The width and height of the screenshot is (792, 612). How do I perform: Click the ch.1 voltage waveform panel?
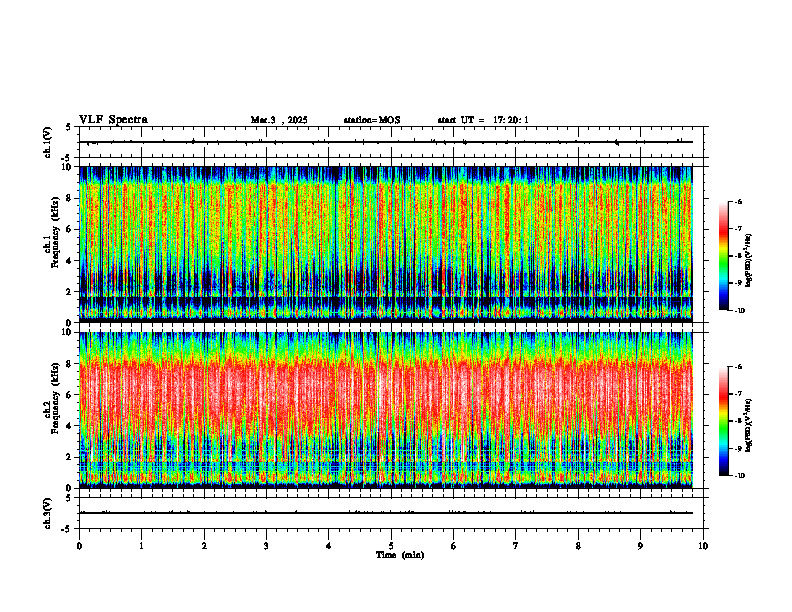(391, 142)
